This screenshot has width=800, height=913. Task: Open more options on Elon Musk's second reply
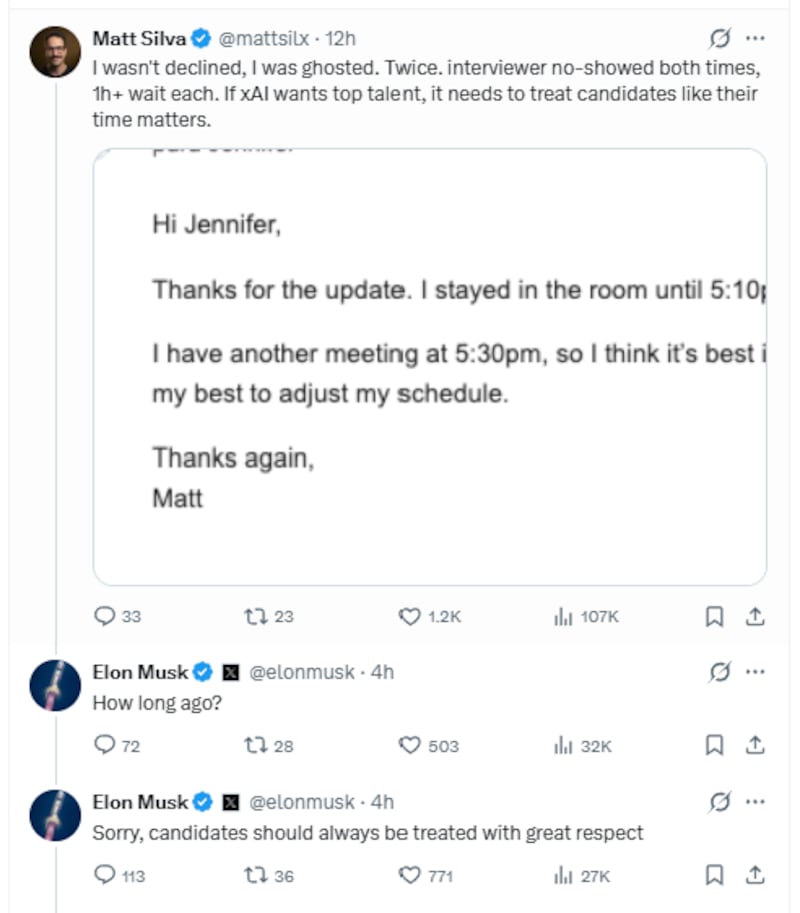[x=757, y=801]
